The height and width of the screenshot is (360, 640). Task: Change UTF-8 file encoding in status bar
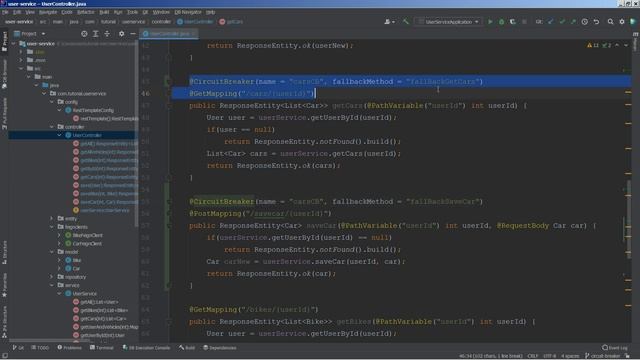coord(549,356)
